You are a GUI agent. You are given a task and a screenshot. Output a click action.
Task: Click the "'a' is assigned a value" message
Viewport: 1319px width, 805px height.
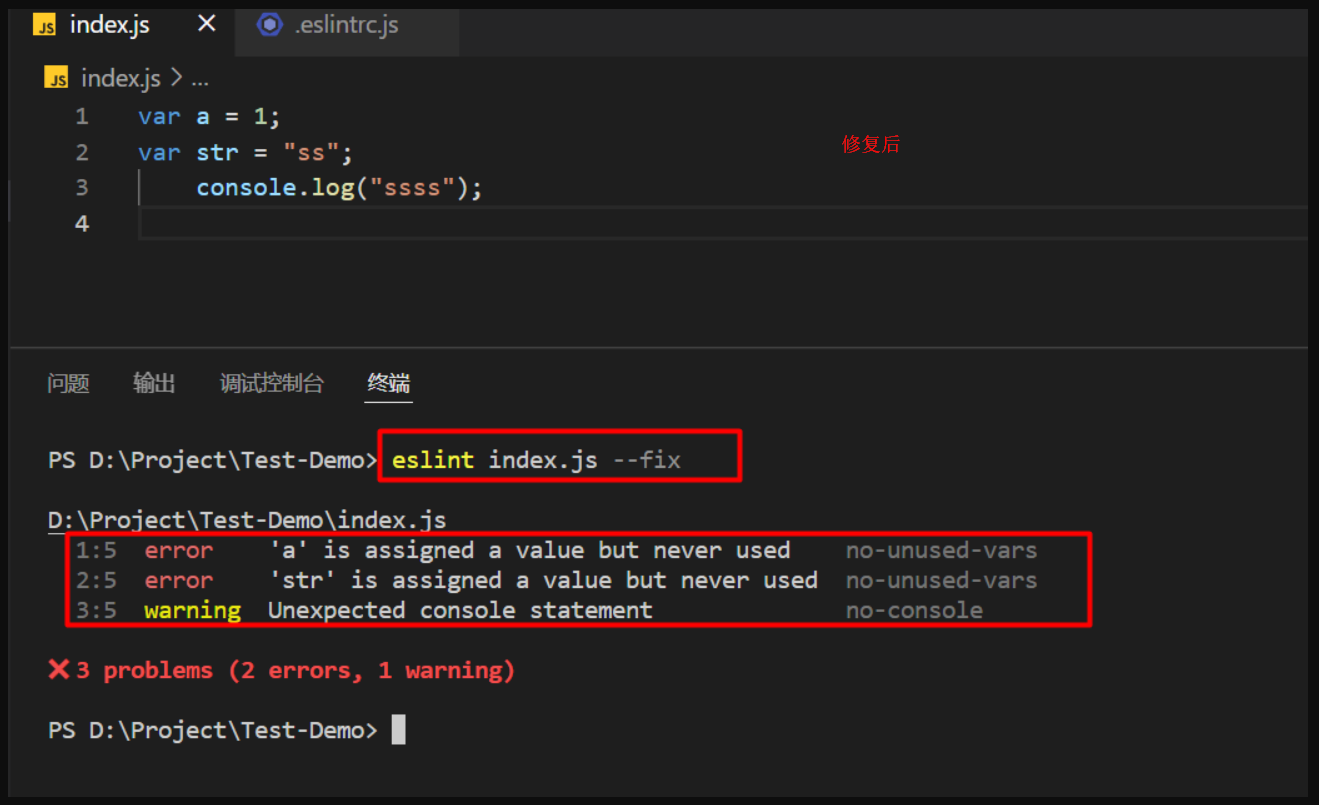(530, 550)
